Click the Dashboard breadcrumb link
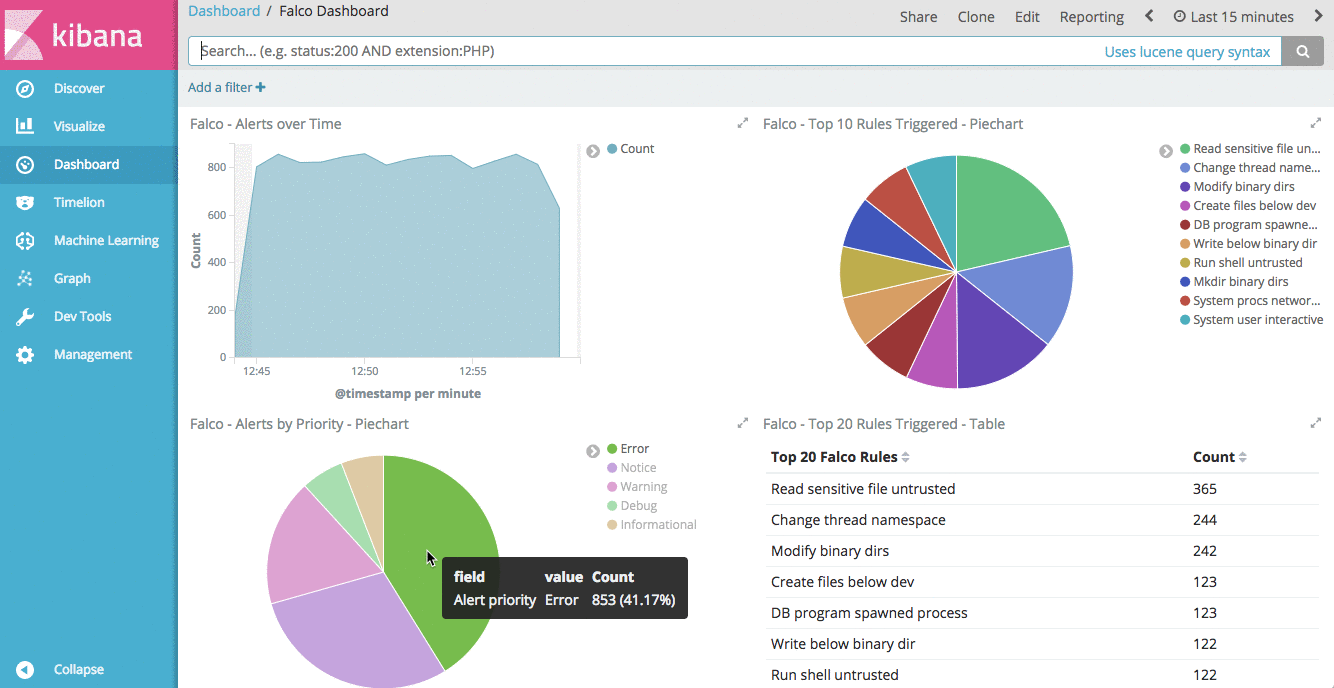 [224, 11]
